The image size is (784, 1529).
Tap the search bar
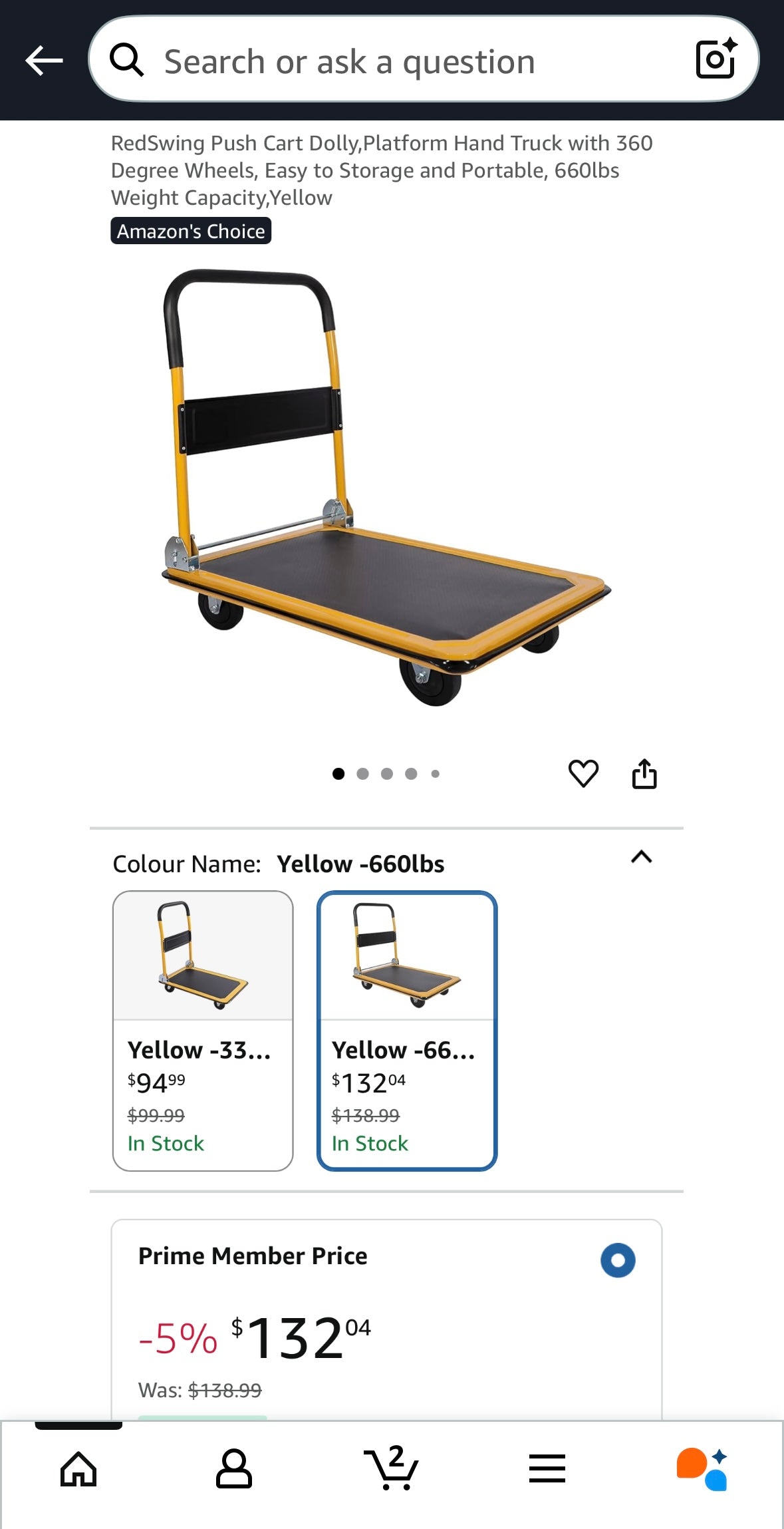[x=399, y=61]
